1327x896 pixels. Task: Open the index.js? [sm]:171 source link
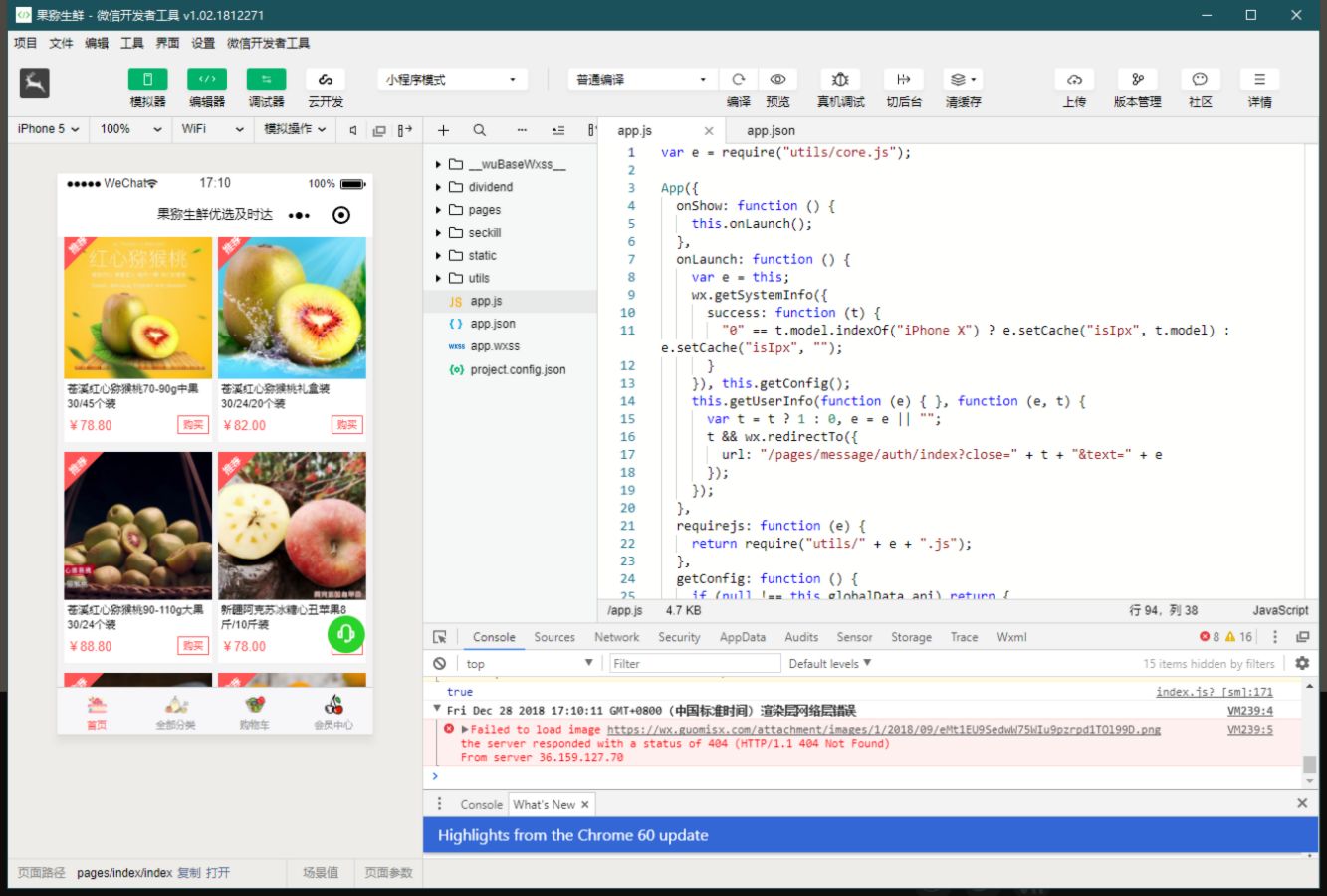point(1215,692)
